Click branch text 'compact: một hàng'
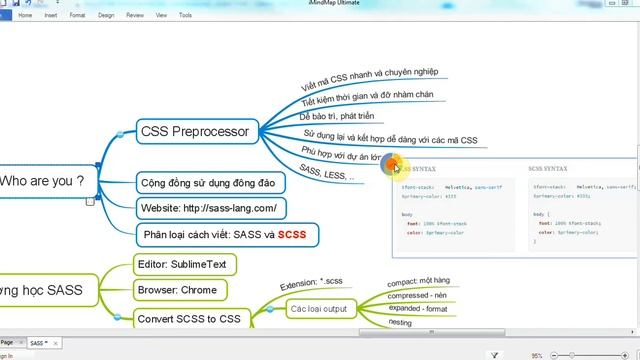 coord(419,282)
